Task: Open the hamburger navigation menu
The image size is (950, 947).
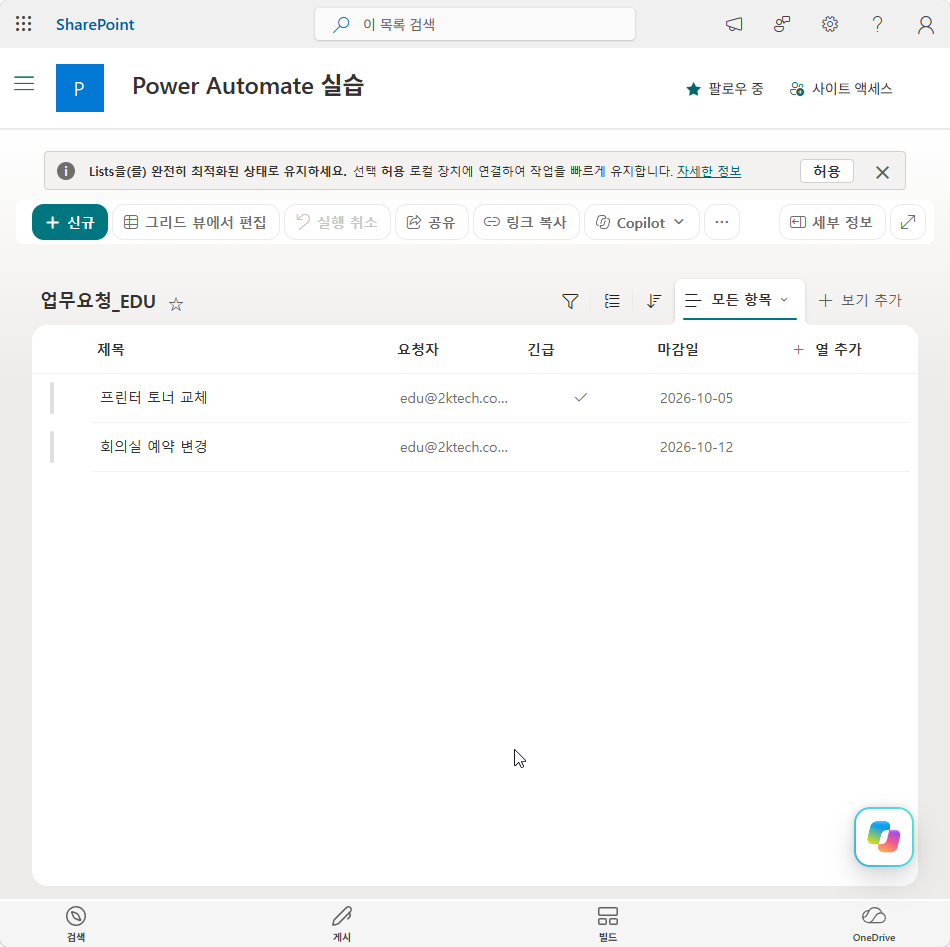Action: click(24, 83)
